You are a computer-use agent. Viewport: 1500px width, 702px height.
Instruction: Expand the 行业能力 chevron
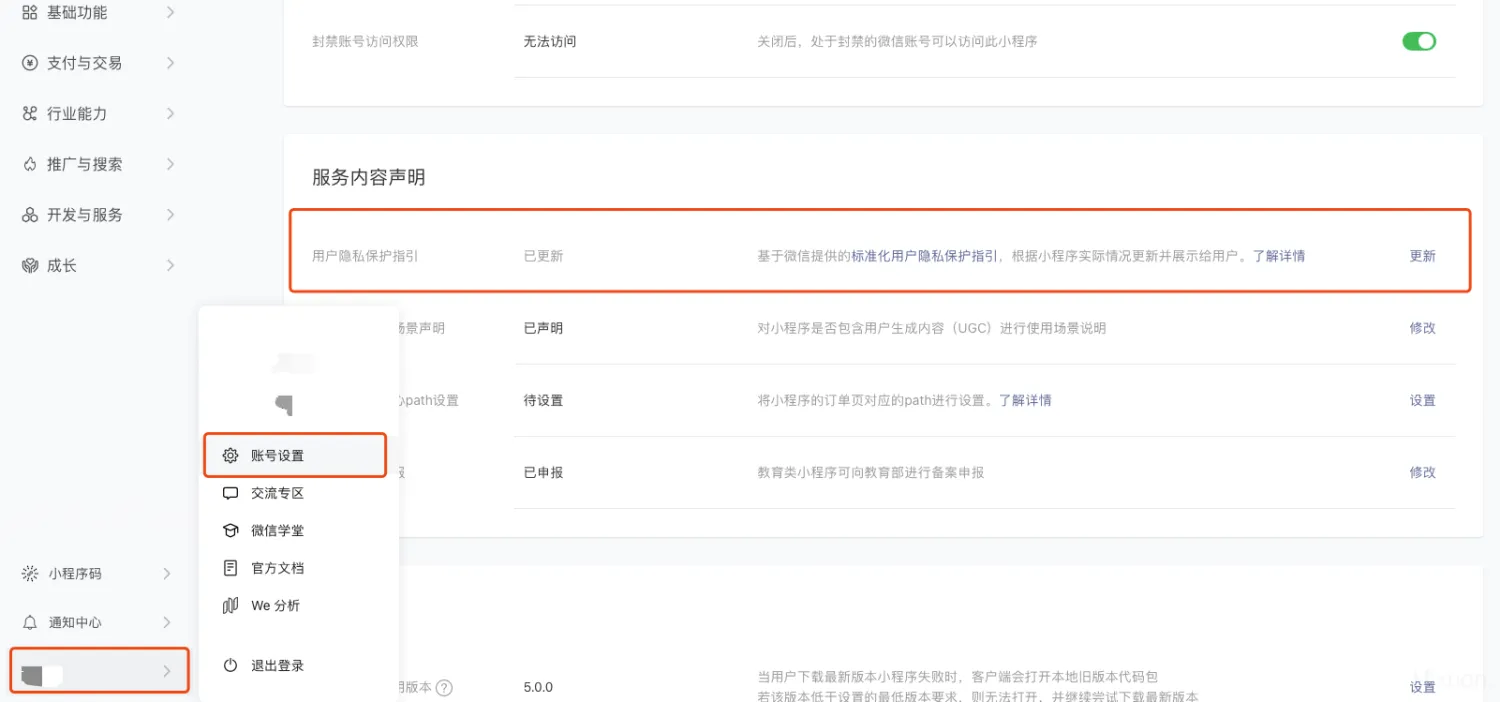click(170, 114)
